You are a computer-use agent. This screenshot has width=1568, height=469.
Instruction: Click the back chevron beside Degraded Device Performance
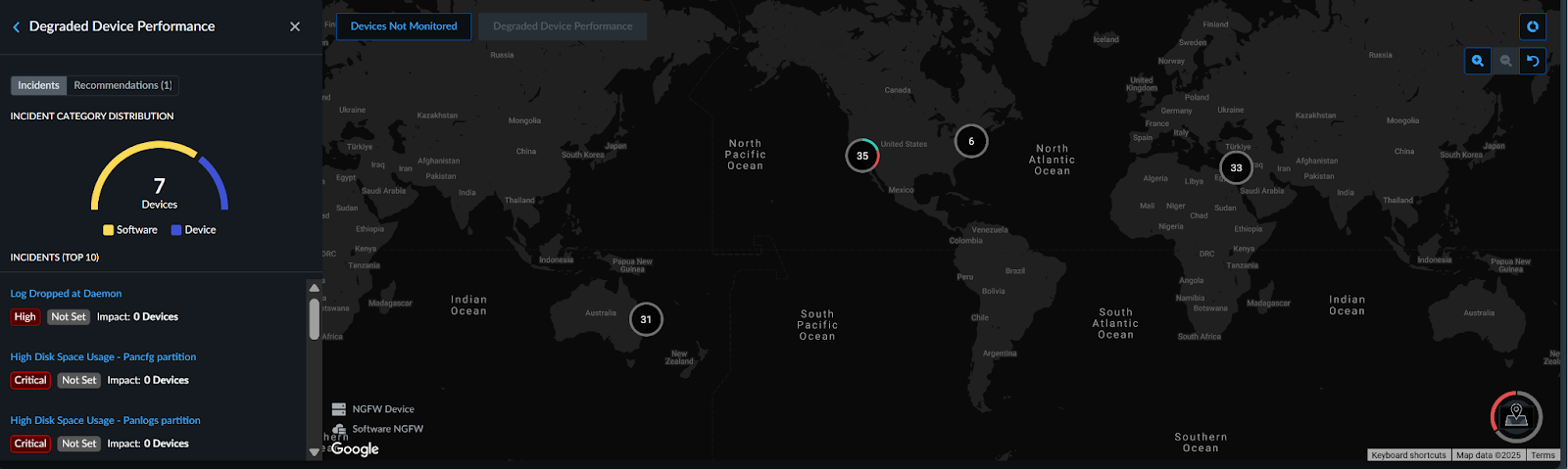click(x=16, y=27)
